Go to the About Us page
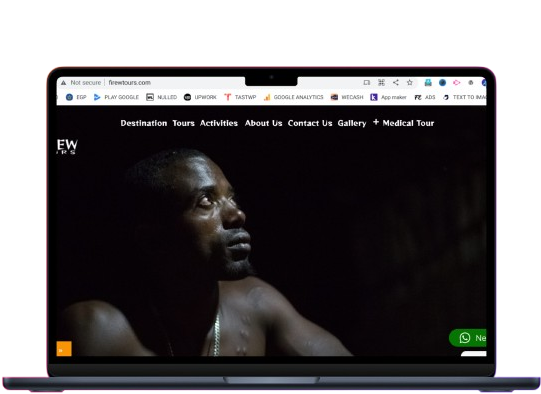Viewport: 541px width, 394px height. (264, 123)
